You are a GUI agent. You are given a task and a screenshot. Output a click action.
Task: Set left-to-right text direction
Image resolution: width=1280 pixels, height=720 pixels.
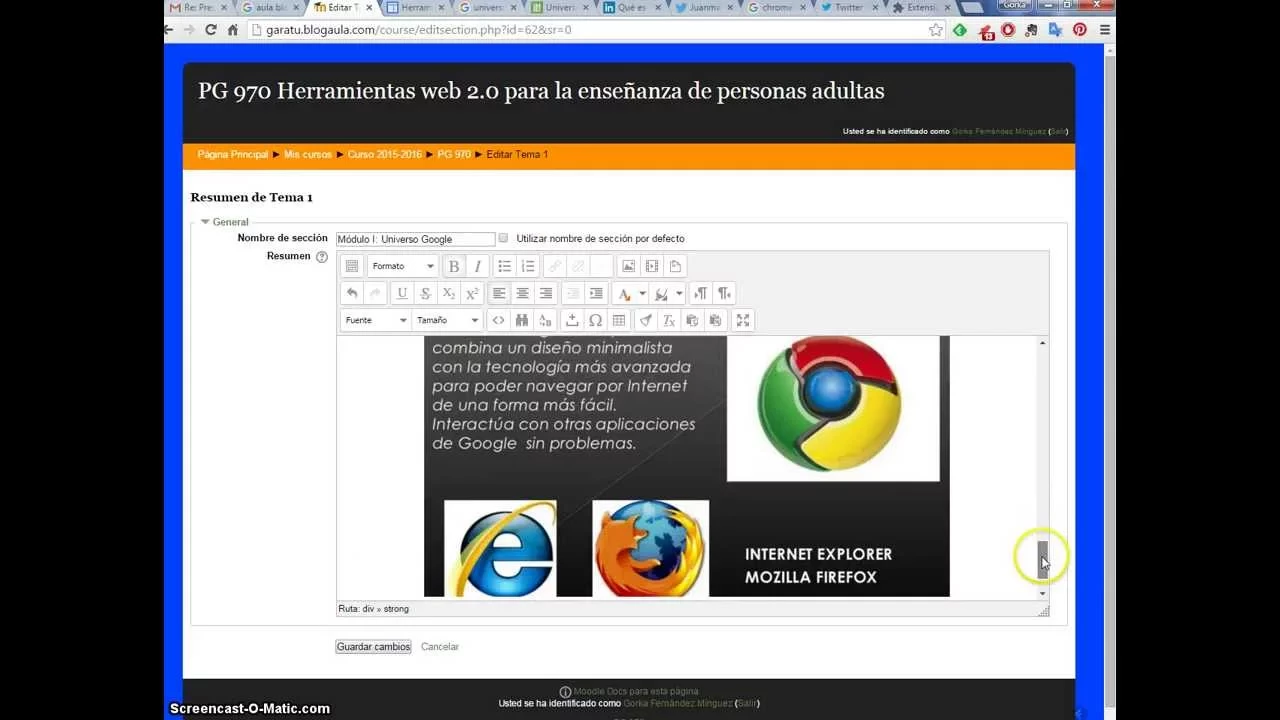(701, 293)
